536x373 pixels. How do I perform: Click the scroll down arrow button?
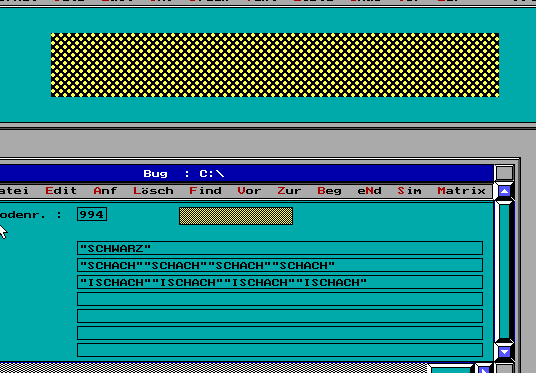click(x=504, y=351)
